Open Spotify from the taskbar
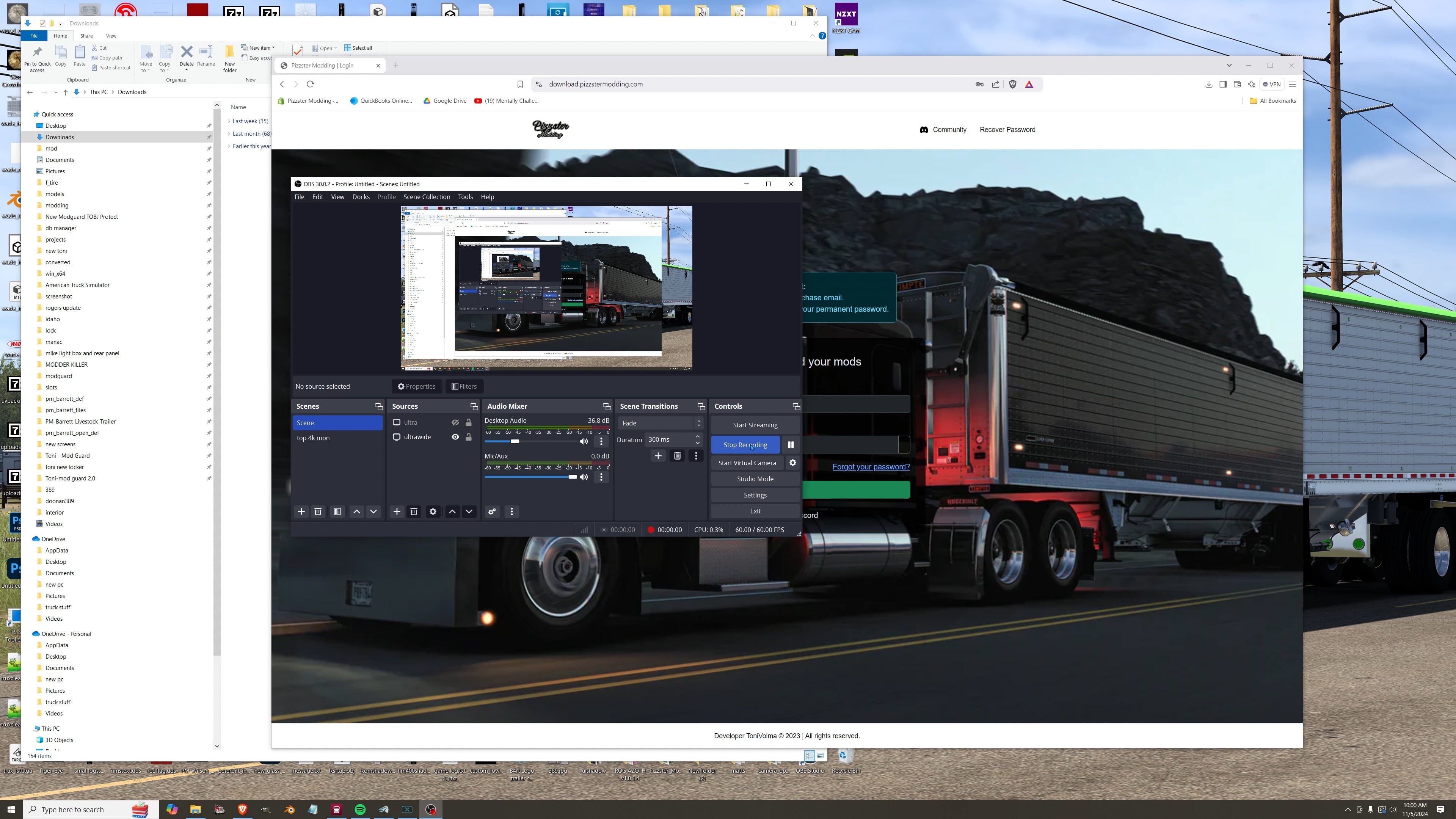The width and height of the screenshot is (1456, 819). (360, 809)
